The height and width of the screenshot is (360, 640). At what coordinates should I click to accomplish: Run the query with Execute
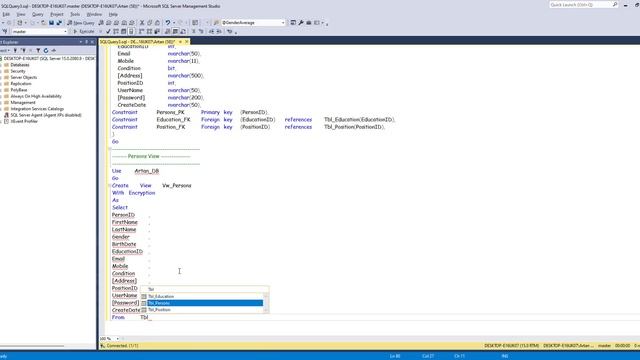tap(84, 31)
